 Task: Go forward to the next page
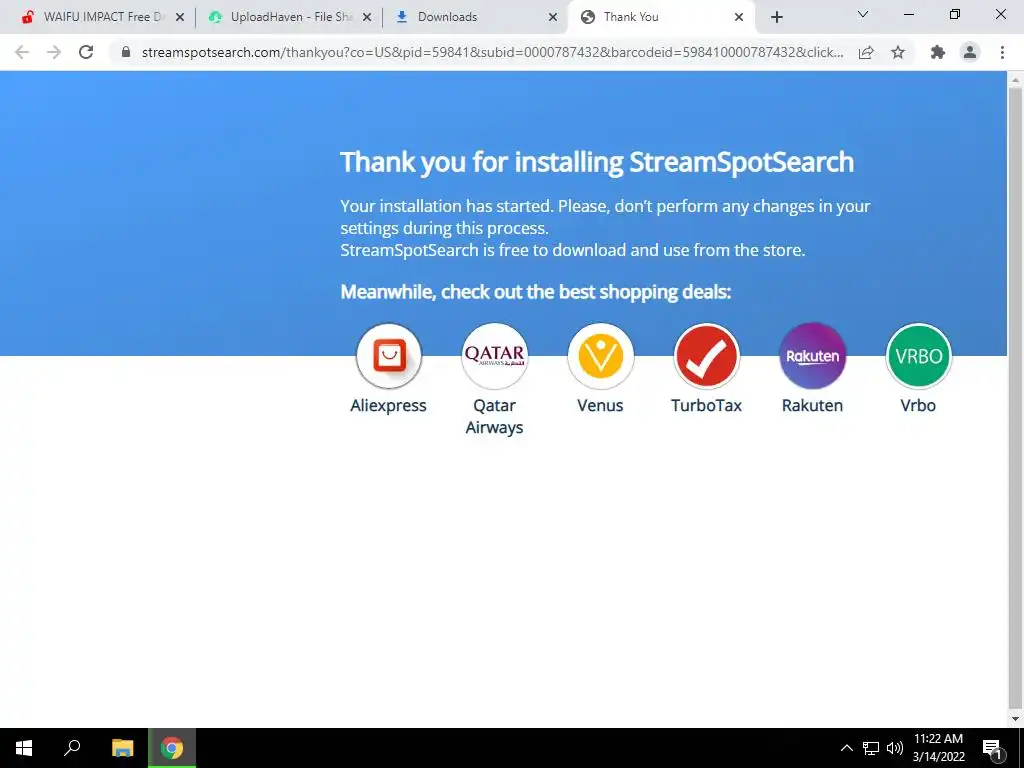click(54, 52)
